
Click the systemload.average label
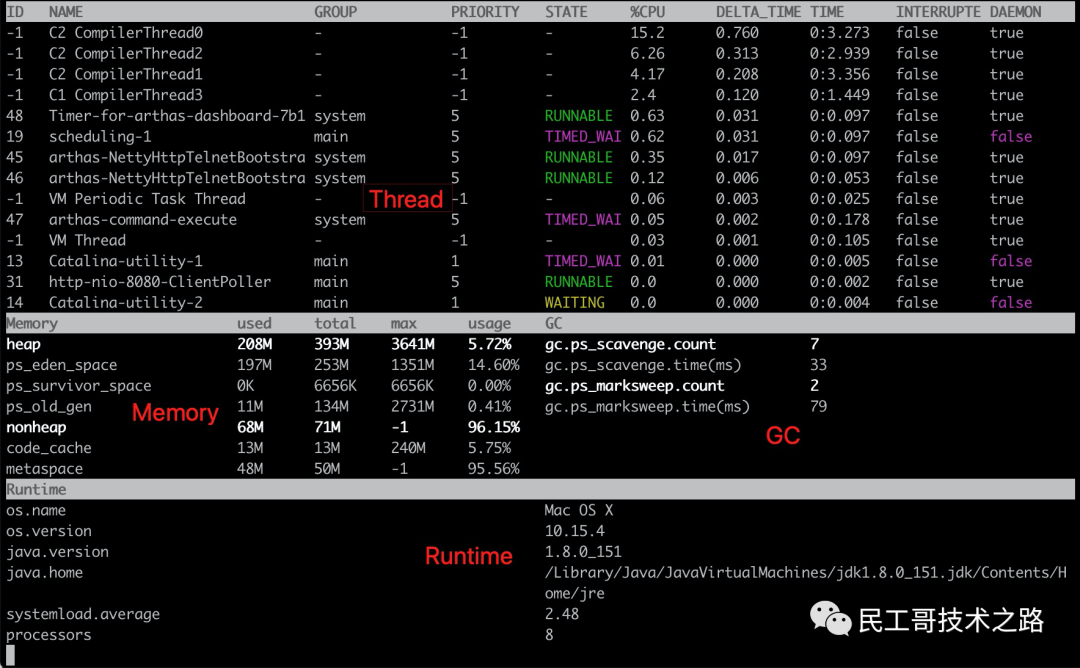pyautogui.click(x=83, y=614)
